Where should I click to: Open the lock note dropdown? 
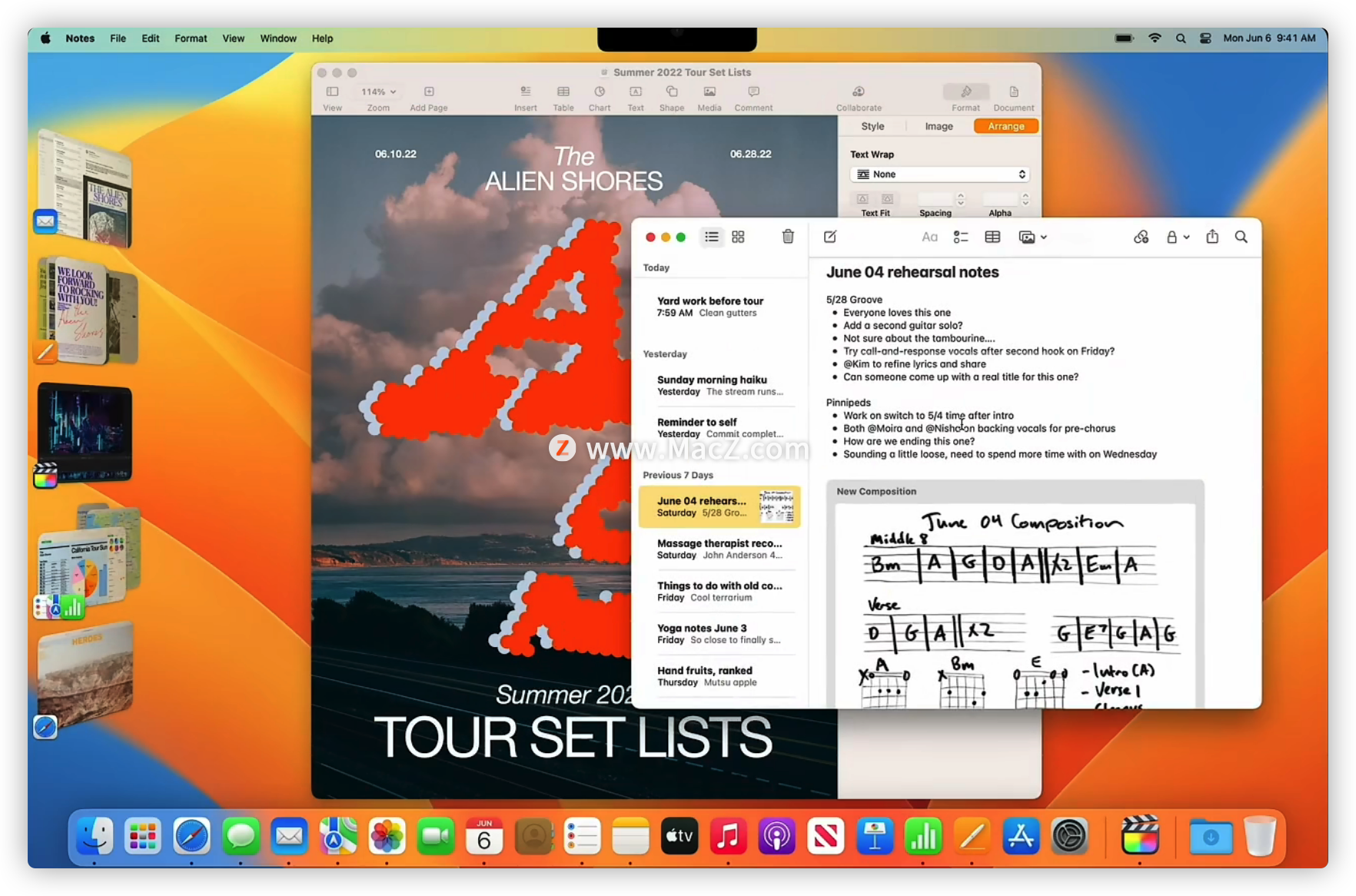tap(1178, 237)
